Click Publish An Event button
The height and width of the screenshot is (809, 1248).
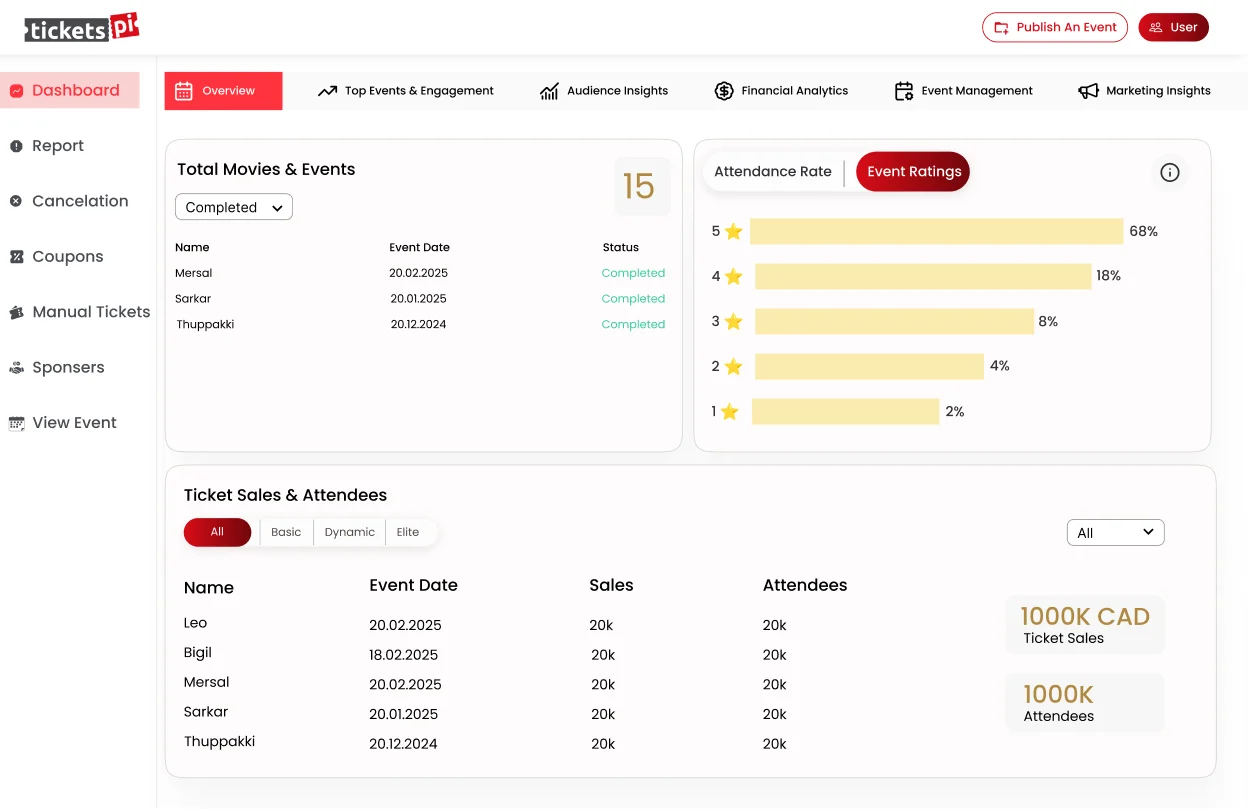coord(1055,28)
